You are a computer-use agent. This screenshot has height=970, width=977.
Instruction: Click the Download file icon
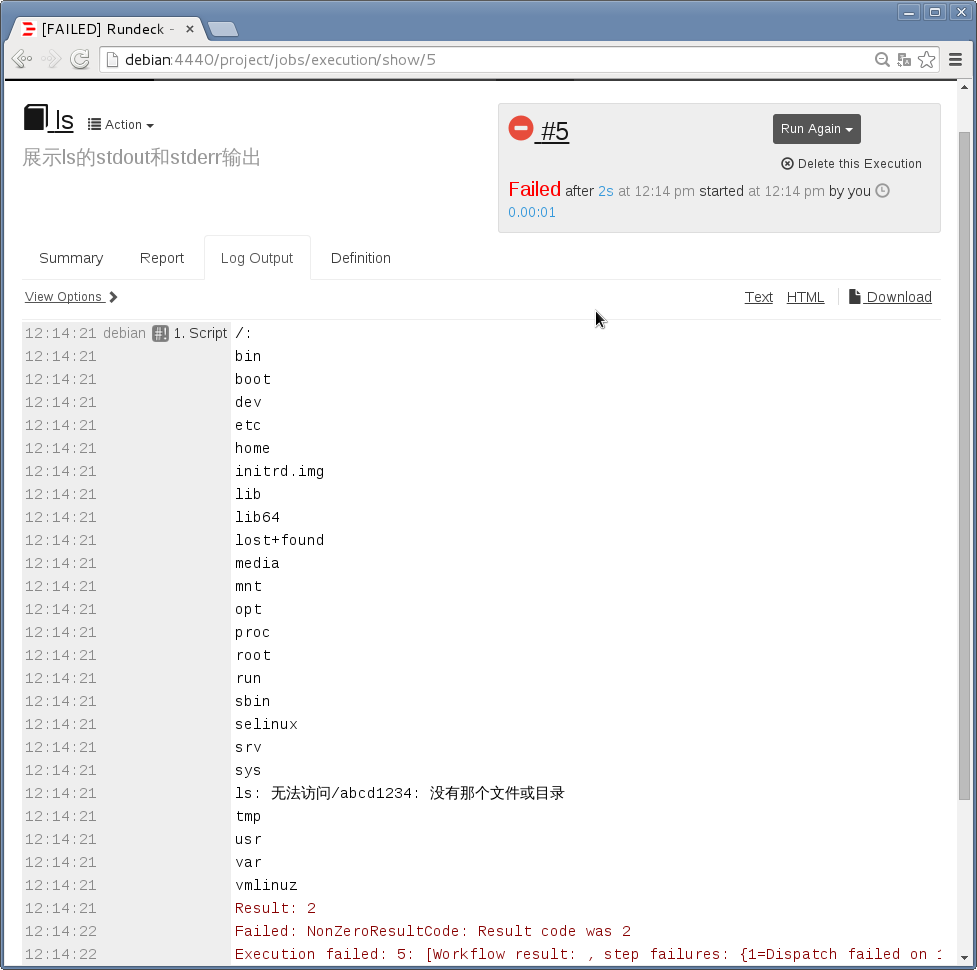click(854, 297)
